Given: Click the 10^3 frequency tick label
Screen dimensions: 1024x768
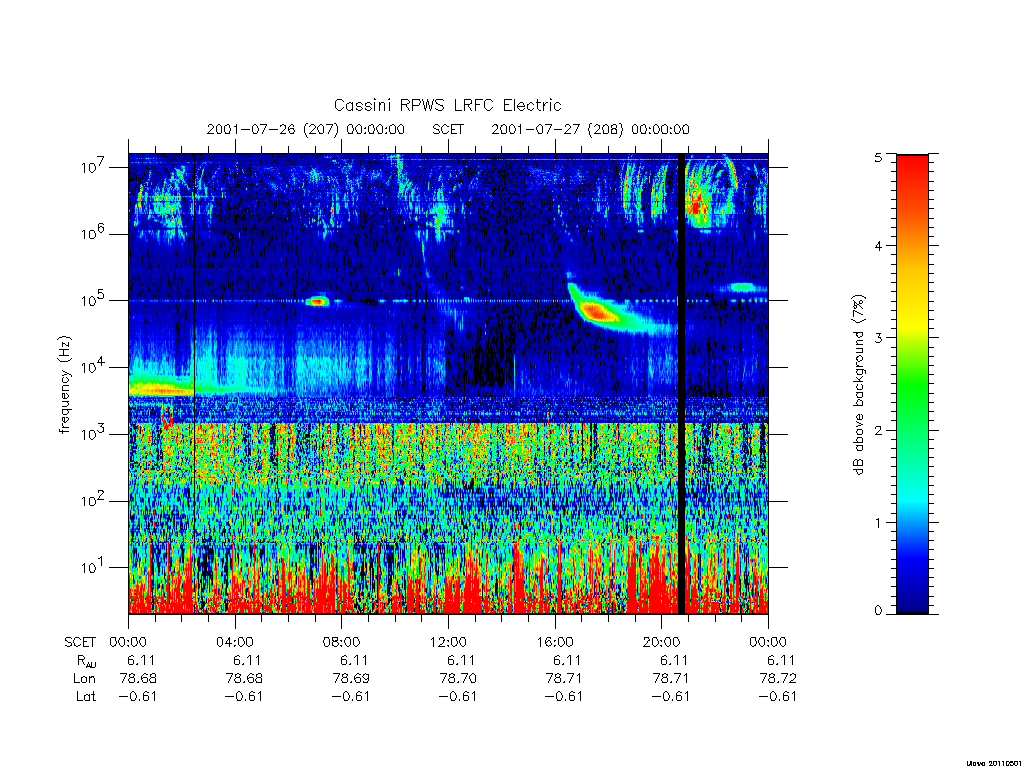Looking at the screenshot, I should (94, 434).
